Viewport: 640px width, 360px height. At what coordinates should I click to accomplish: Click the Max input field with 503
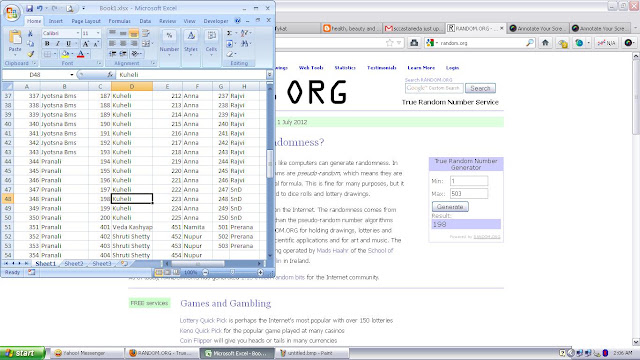click(469, 193)
